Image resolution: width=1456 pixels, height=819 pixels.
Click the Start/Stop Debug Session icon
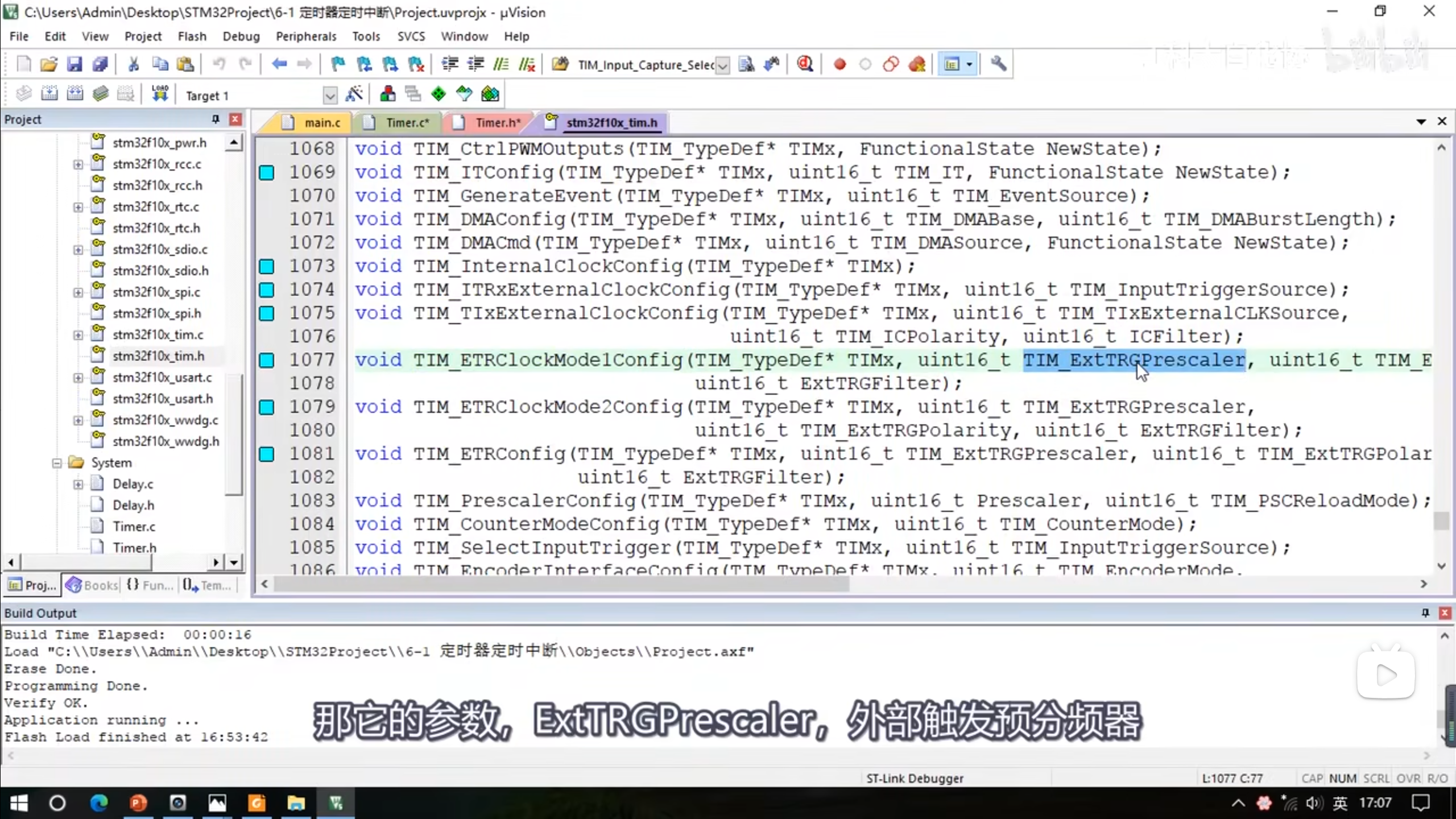[804, 64]
